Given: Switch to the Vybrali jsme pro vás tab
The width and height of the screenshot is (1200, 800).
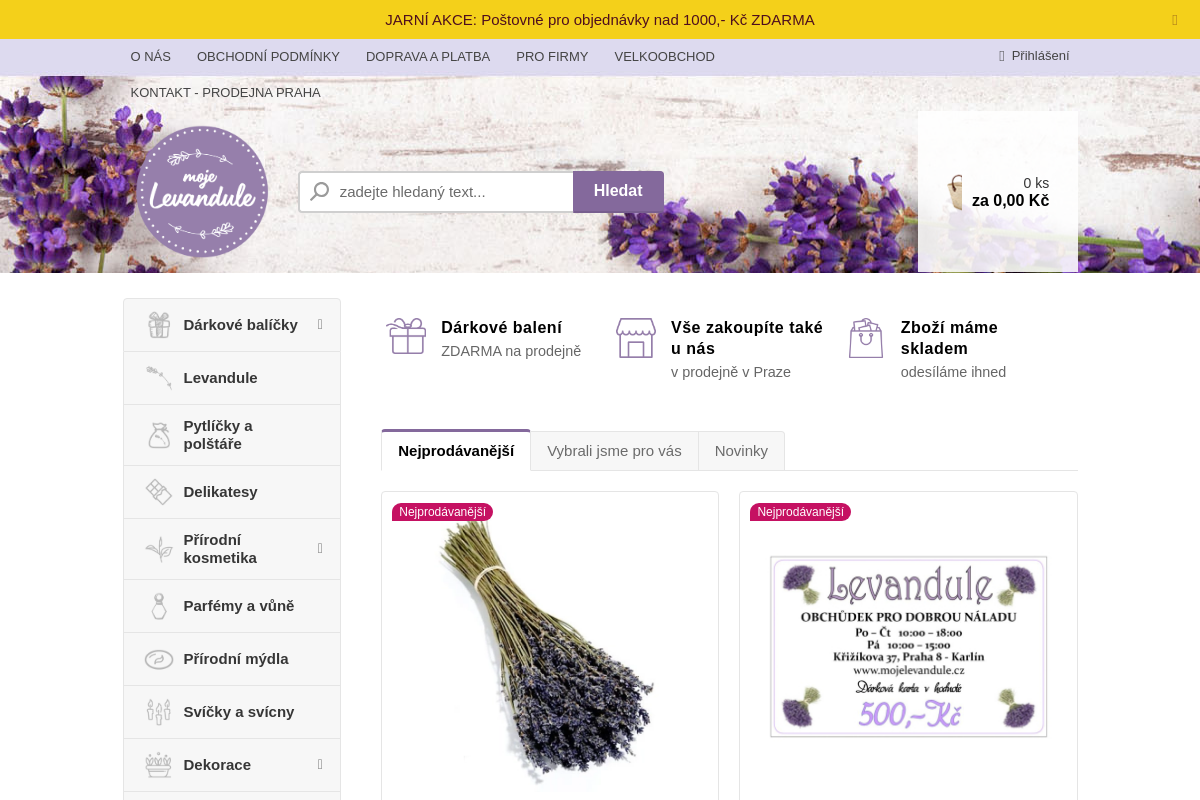Looking at the screenshot, I should pyautogui.click(x=614, y=451).
